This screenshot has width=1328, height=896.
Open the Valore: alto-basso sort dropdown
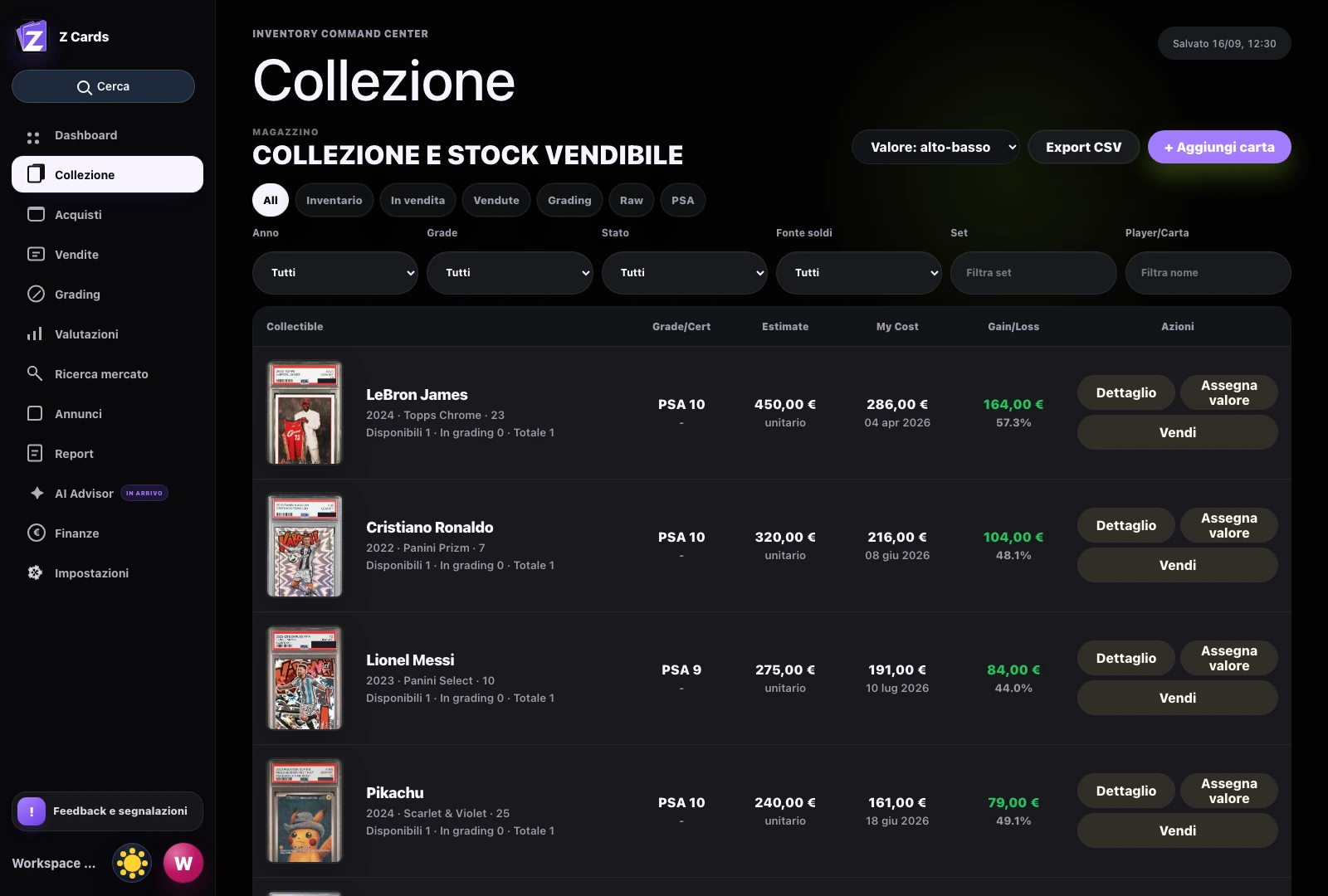coord(936,147)
